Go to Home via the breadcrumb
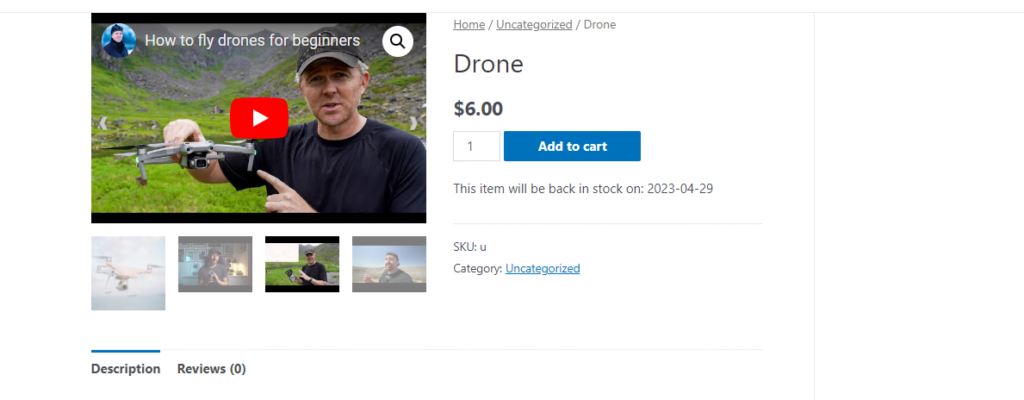Screen dimensions: 1024x400 469,24
